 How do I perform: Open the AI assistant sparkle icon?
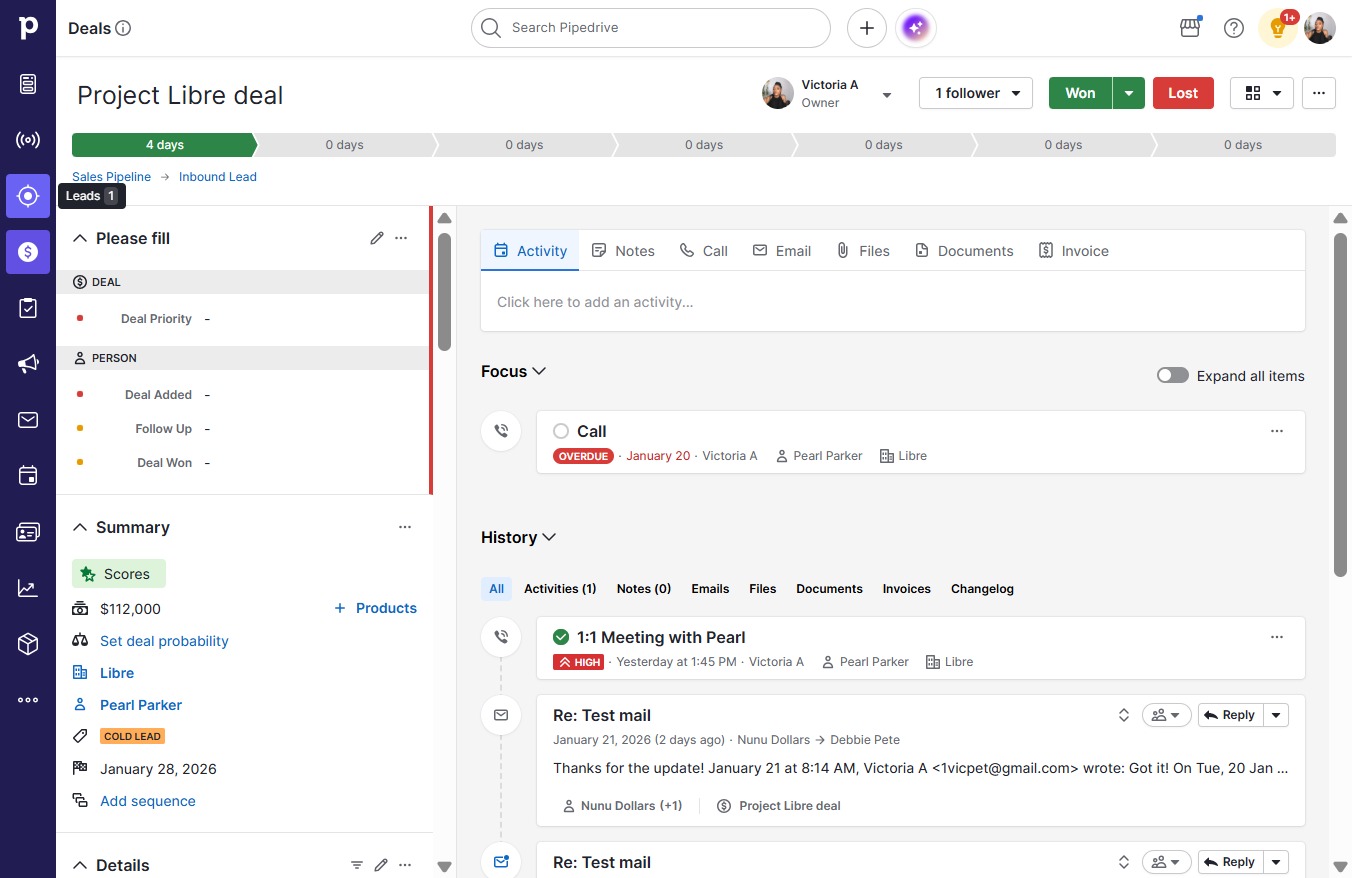916,28
